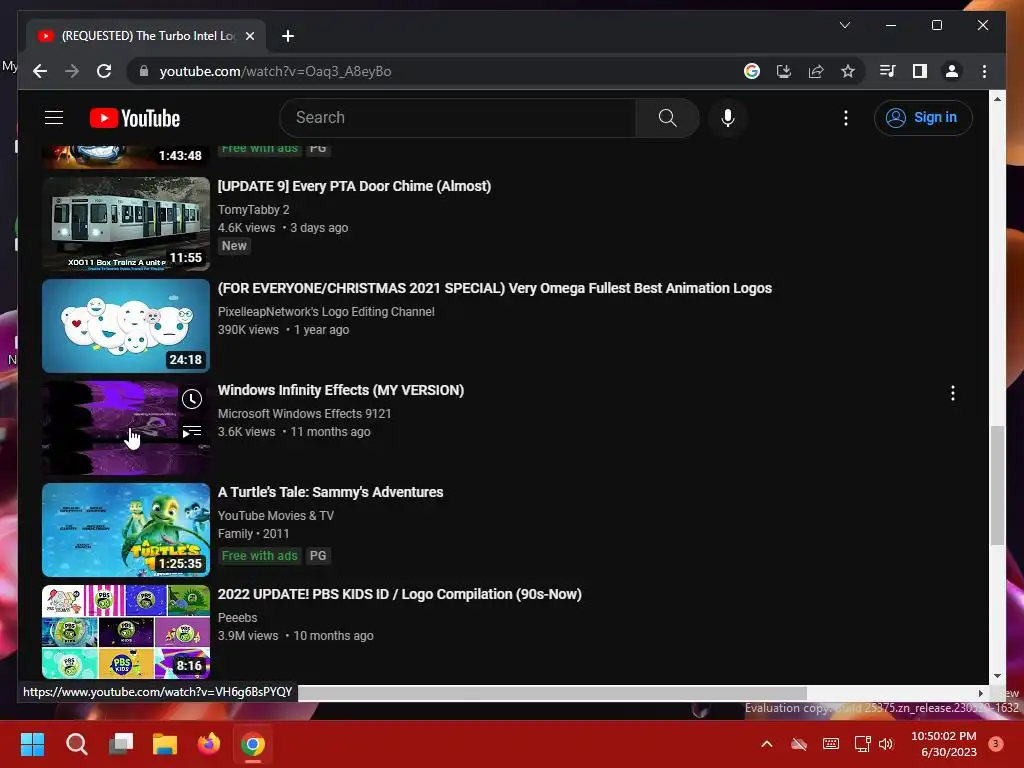This screenshot has height=768, width=1024.
Task: Open Task View on taskbar
Action: (x=121, y=744)
